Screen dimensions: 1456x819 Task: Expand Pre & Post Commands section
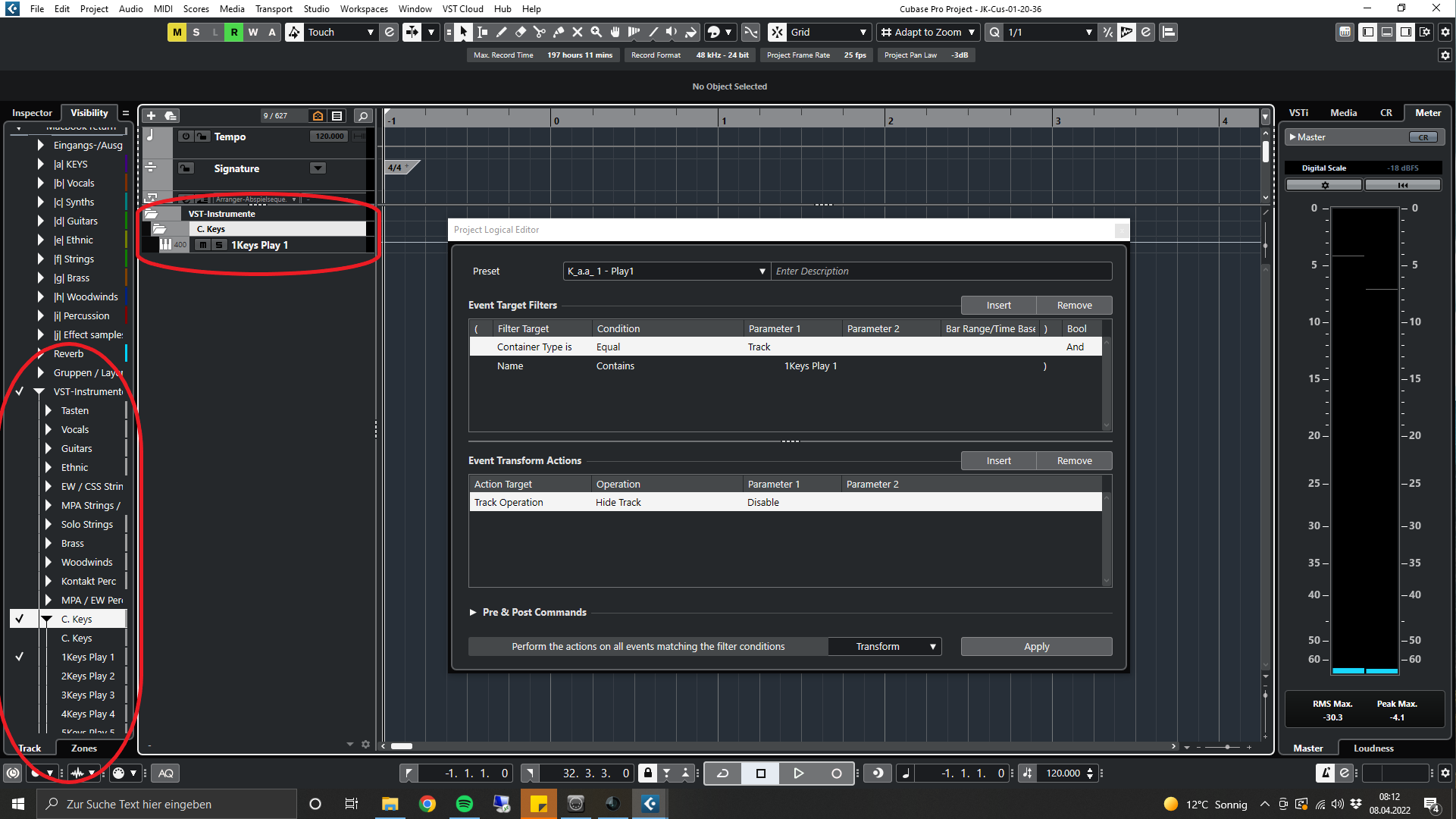[x=473, y=612]
